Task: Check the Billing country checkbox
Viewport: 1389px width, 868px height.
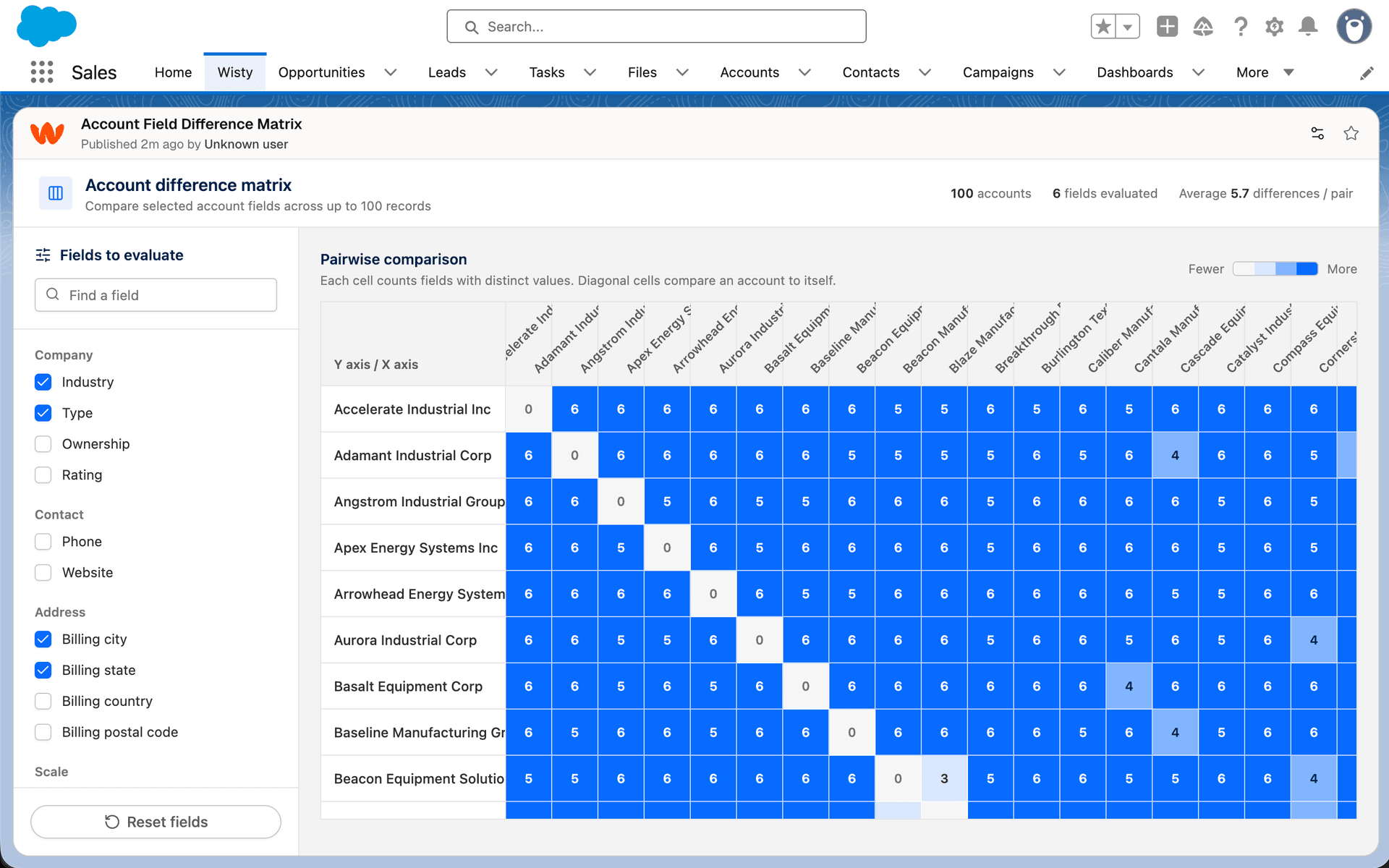Action: (x=43, y=702)
